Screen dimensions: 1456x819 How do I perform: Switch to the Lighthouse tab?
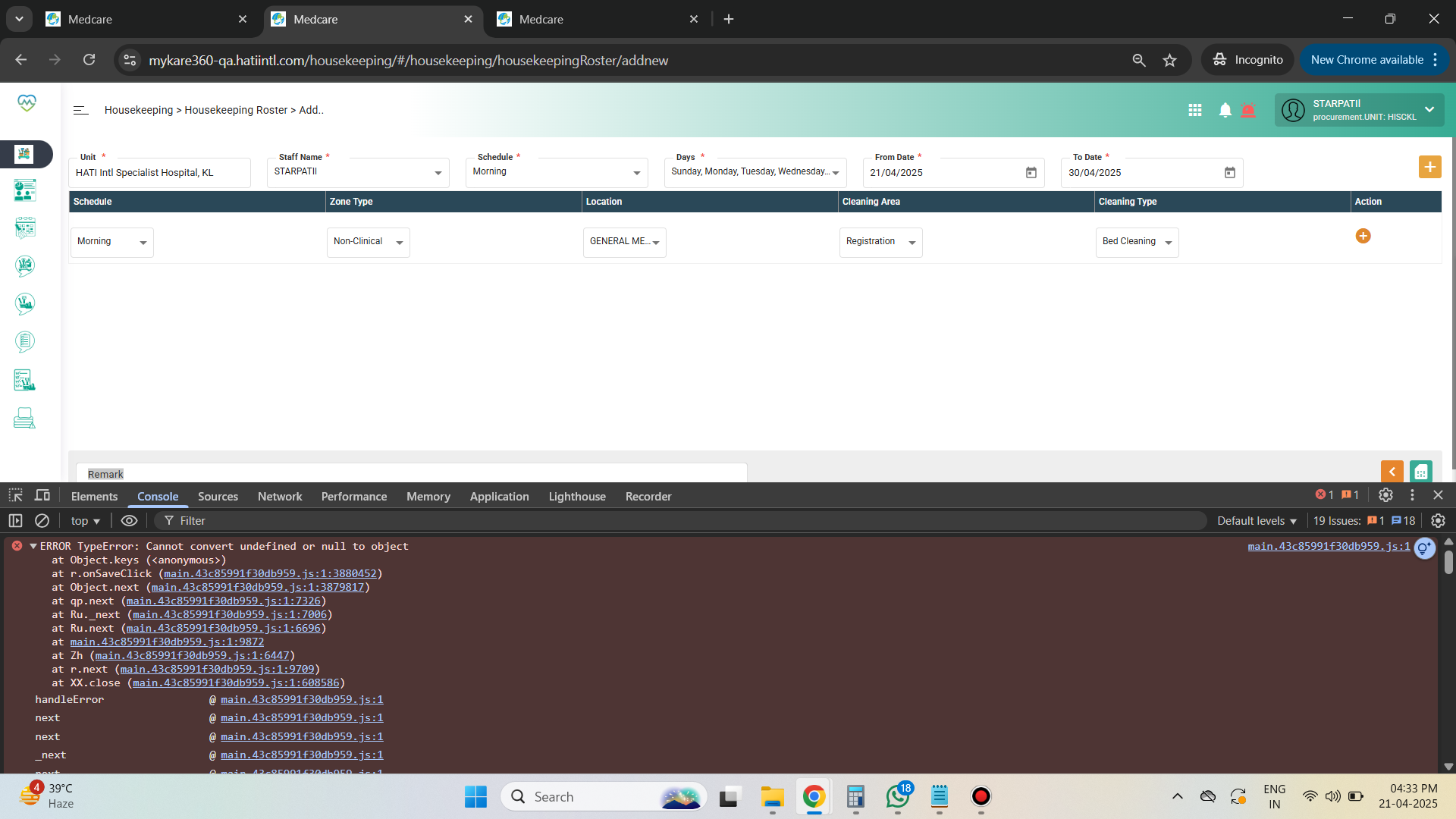pyautogui.click(x=577, y=496)
